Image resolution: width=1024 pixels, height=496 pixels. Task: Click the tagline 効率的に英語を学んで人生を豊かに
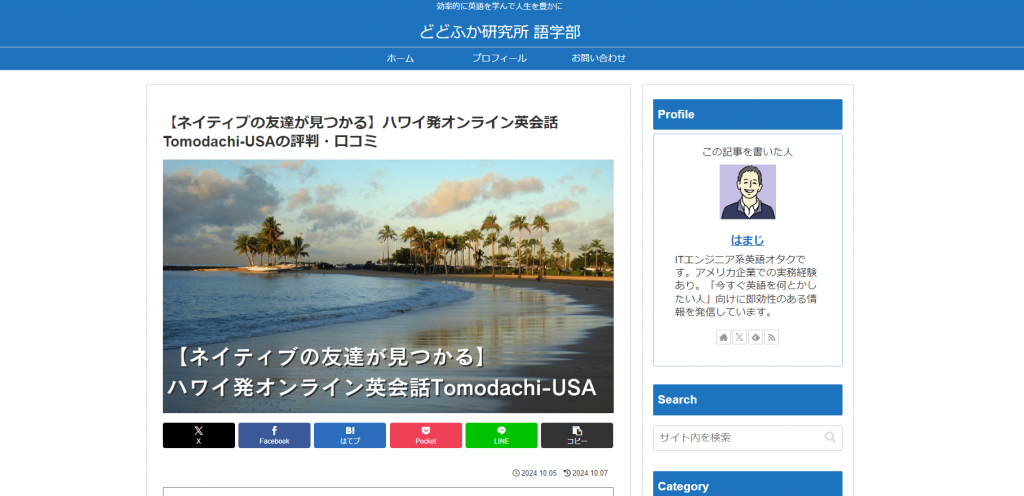pos(500,7)
